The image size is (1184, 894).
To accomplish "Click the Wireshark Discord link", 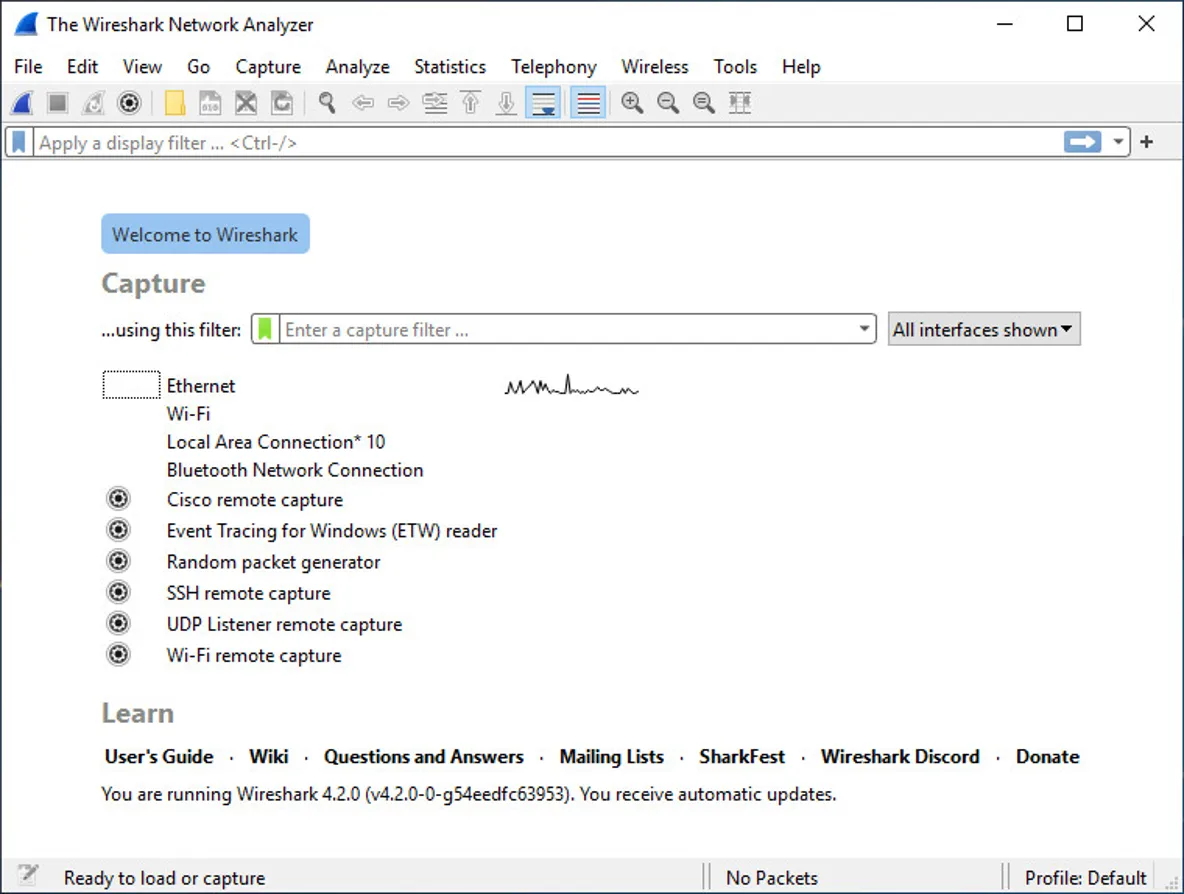I will pyautogui.click(x=900, y=757).
